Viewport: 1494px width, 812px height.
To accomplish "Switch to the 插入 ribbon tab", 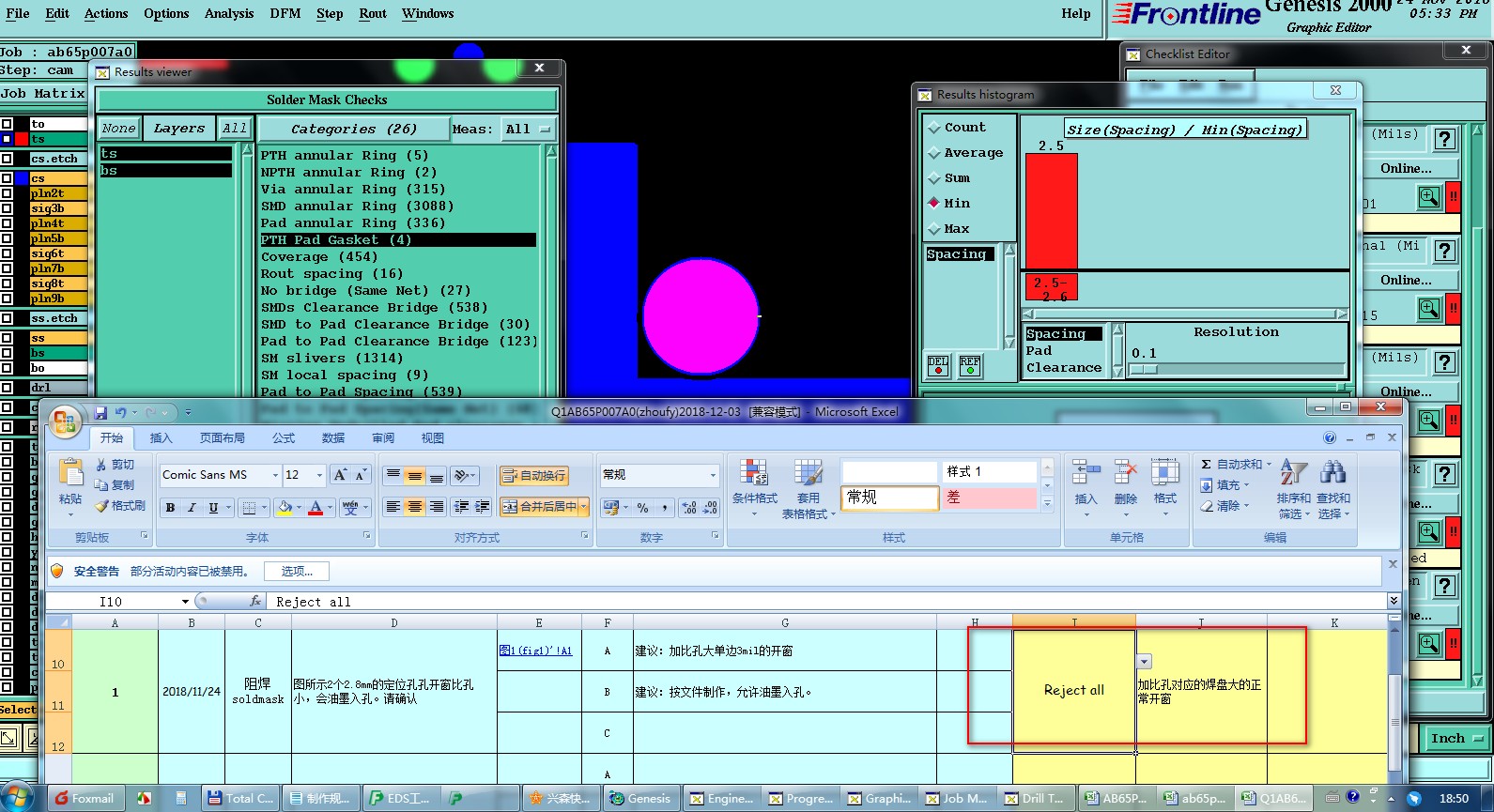I will coord(162,438).
